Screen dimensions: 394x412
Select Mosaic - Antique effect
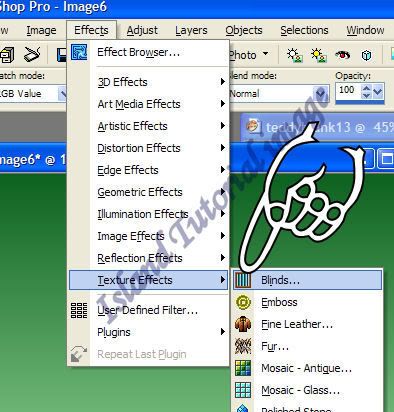[x=307, y=368]
